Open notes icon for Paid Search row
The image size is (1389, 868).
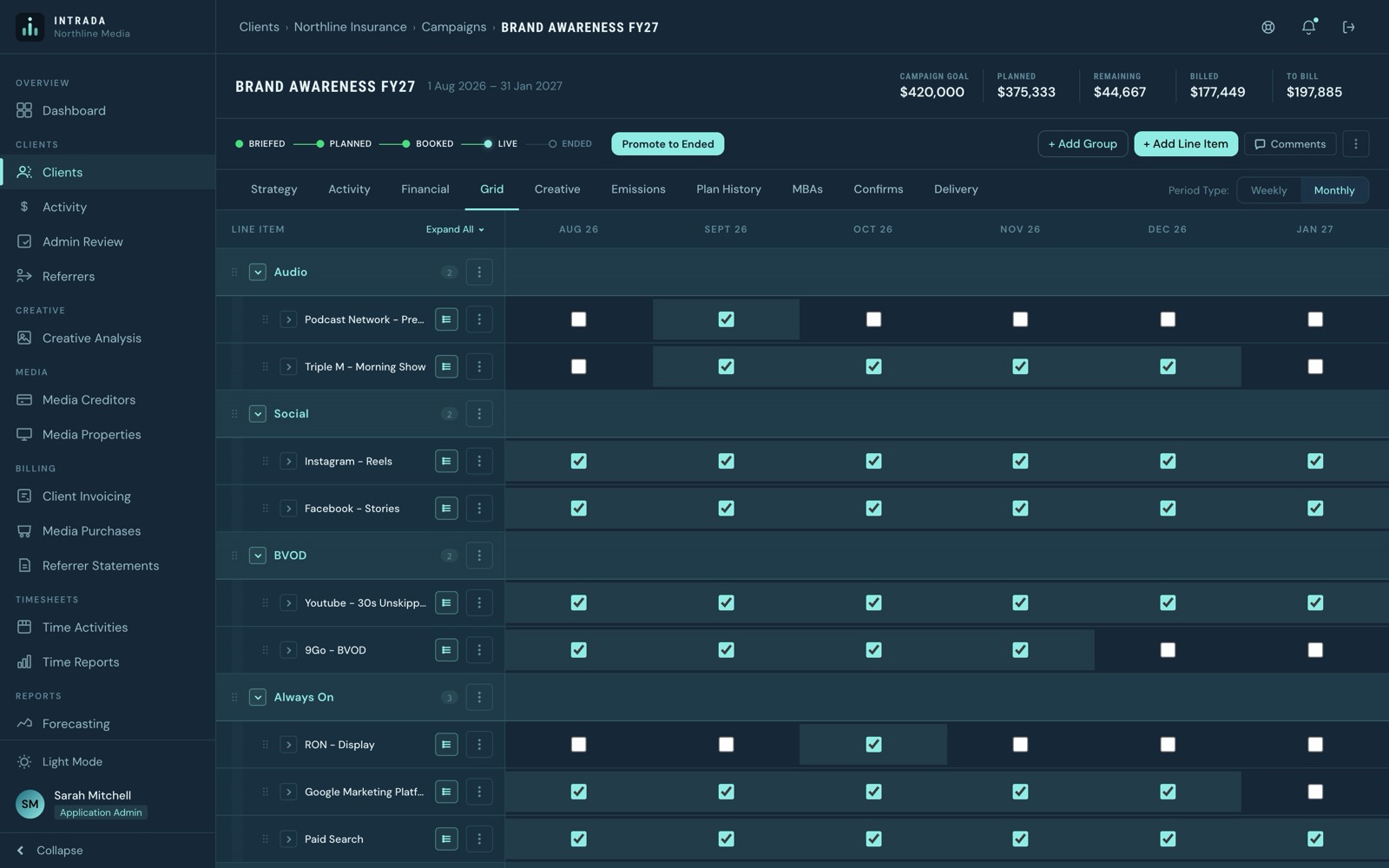point(446,838)
